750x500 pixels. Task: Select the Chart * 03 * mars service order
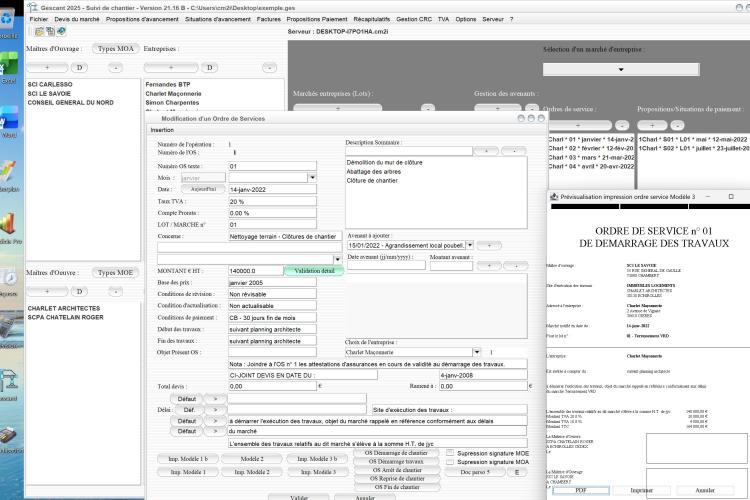(x=591, y=157)
